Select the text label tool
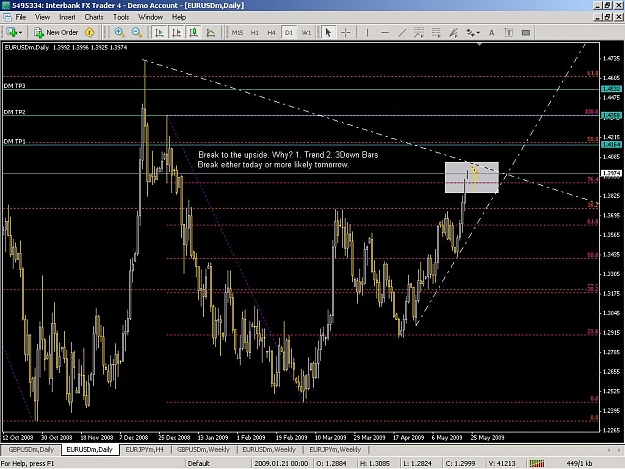 (x=509, y=33)
